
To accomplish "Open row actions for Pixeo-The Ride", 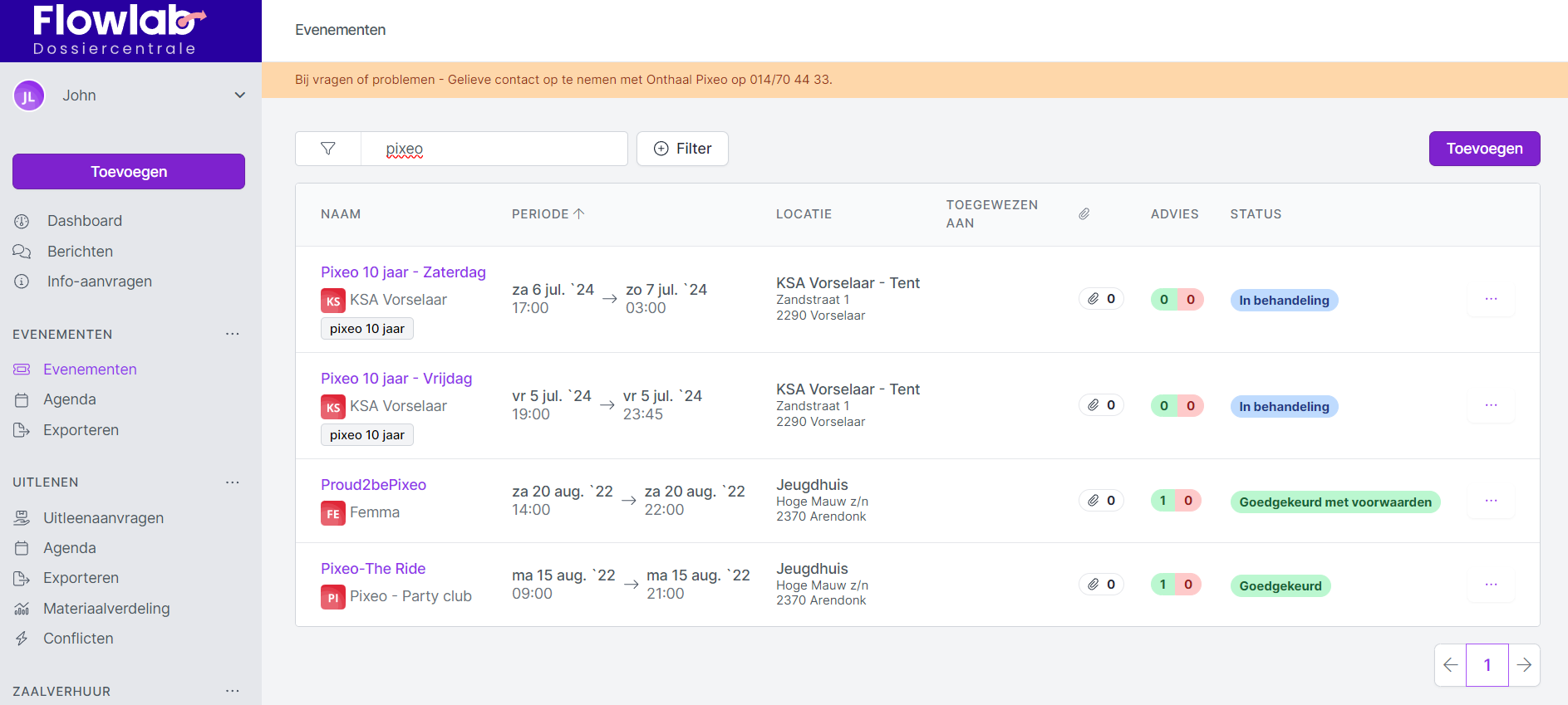I will (x=1491, y=585).
